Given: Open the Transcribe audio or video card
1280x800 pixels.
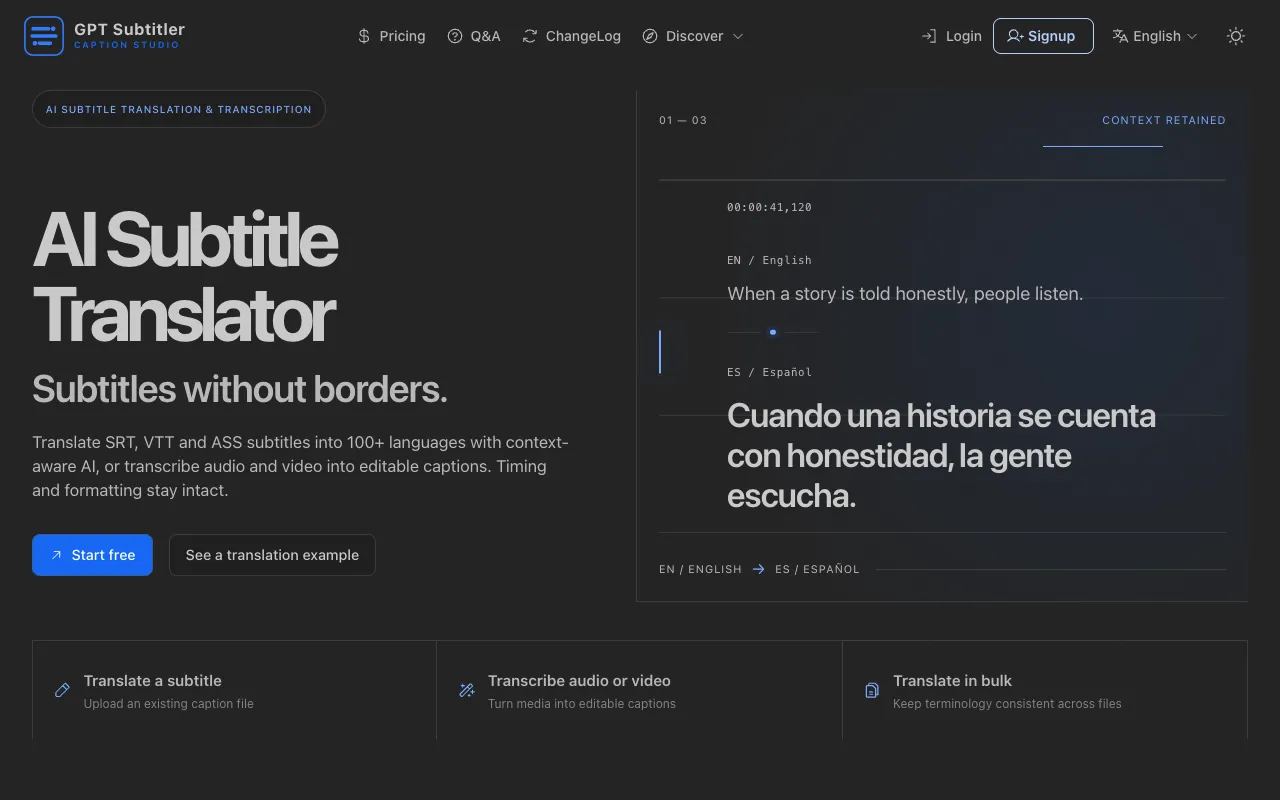Looking at the screenshot, I should coord(639,690).
